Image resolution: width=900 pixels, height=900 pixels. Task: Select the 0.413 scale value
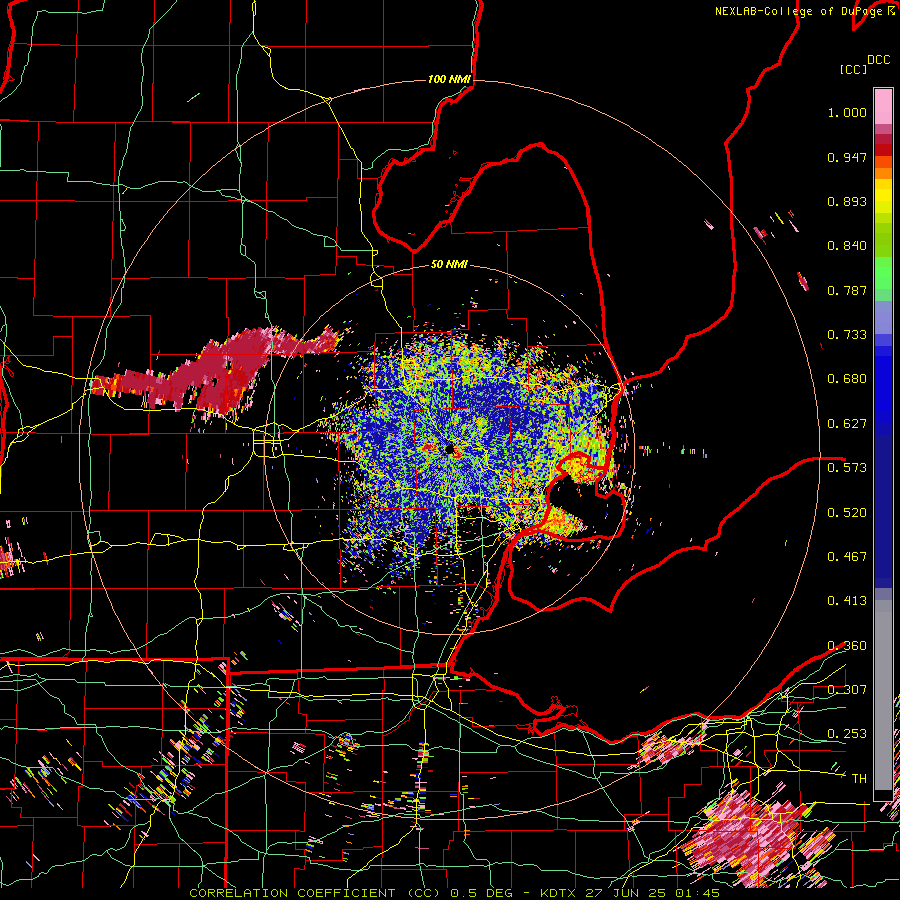tap(847, 601)
